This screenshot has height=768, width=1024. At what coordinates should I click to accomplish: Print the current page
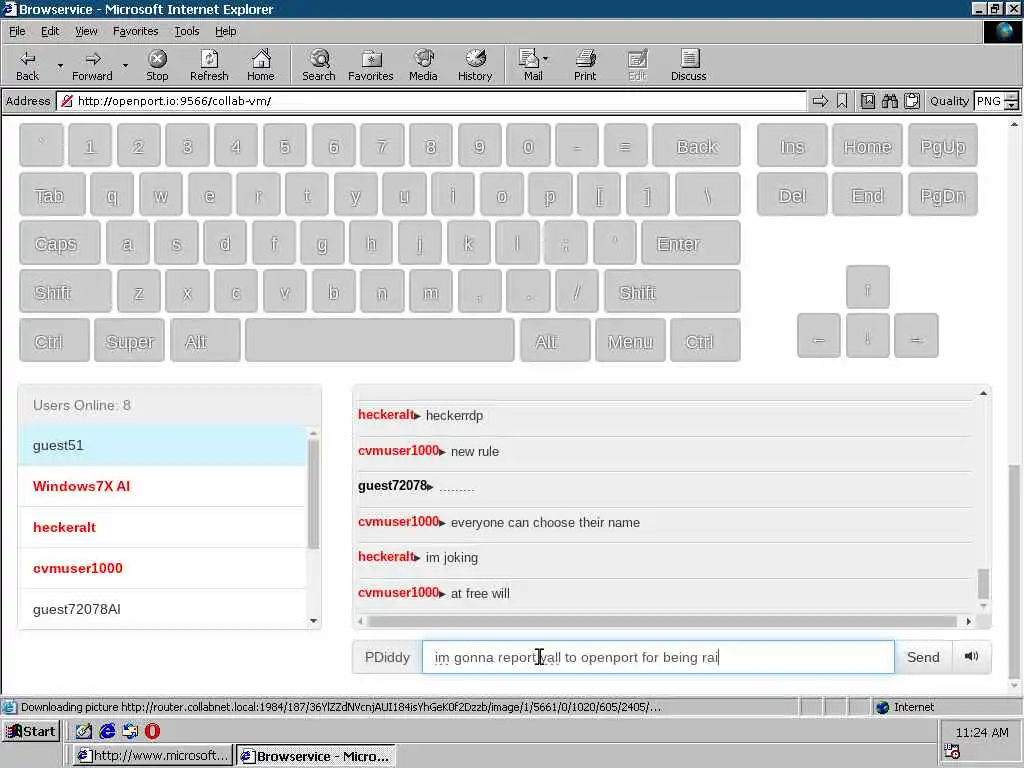tap(585, 65)
